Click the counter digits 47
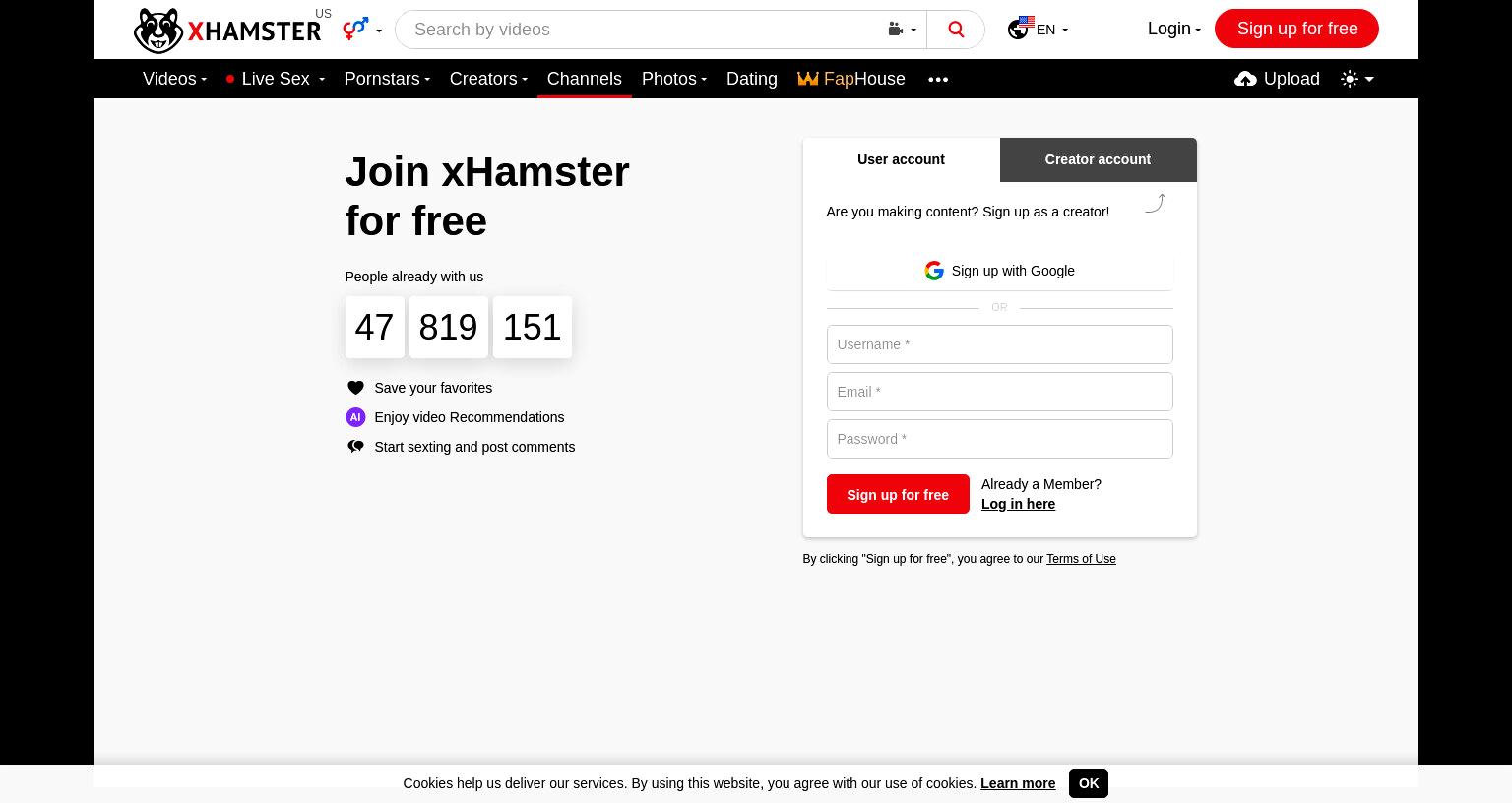This screenshot has width=1512, height=803. click(x=374, y=327)
